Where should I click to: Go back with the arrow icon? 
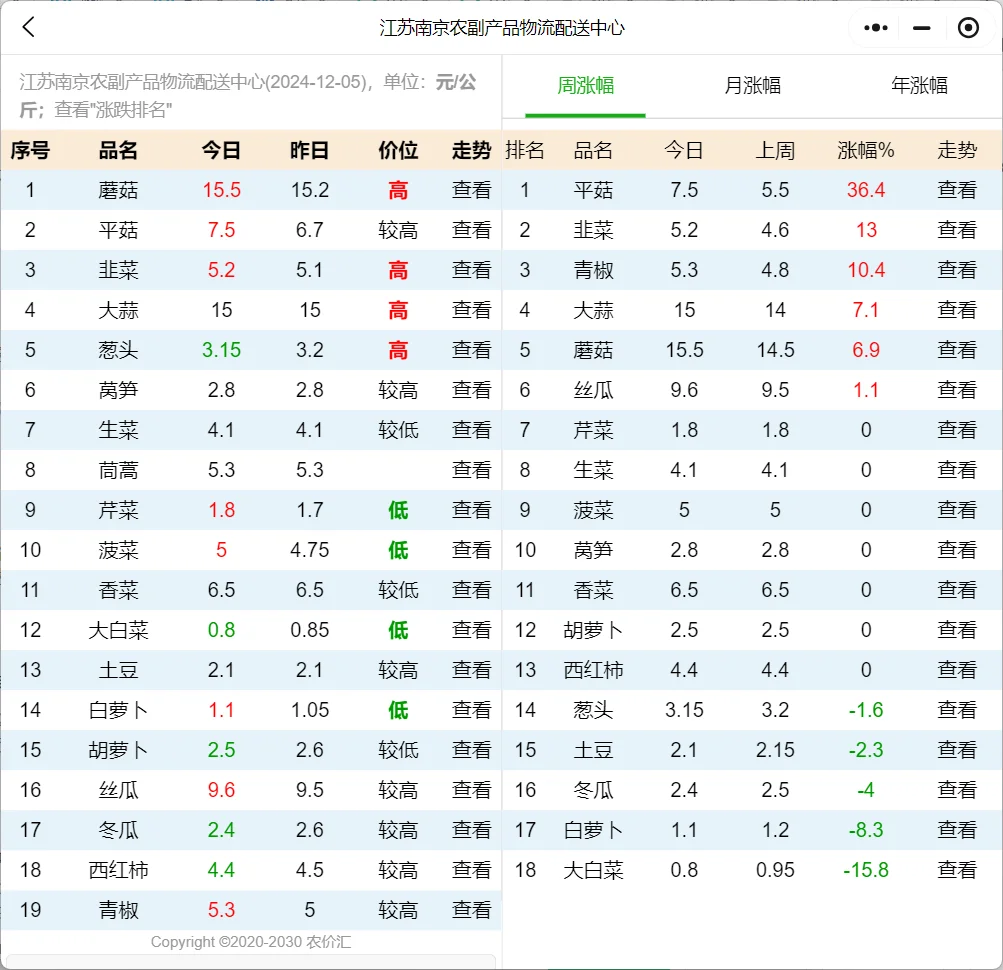point(28,28)
